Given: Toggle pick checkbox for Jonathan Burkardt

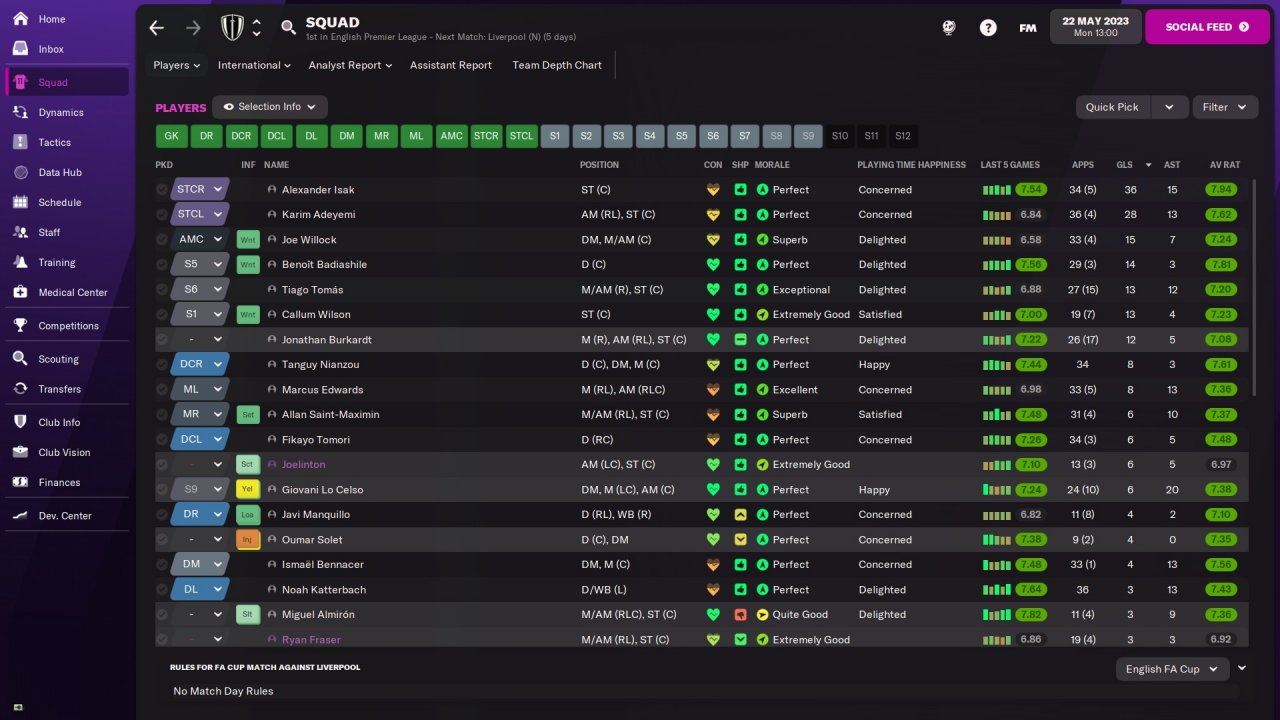Looking at the screenshot, I should (162, 339).
